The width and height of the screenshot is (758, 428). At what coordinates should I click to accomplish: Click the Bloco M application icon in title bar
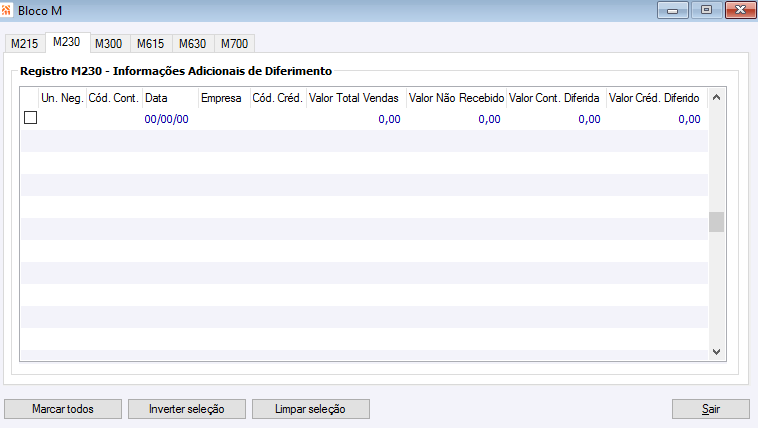(6, 10)
